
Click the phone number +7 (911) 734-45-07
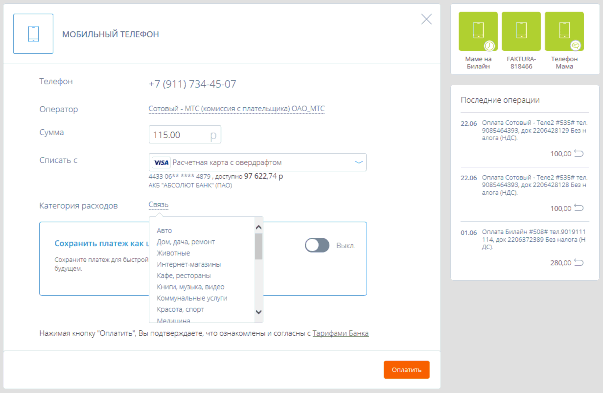click(192, 84)
